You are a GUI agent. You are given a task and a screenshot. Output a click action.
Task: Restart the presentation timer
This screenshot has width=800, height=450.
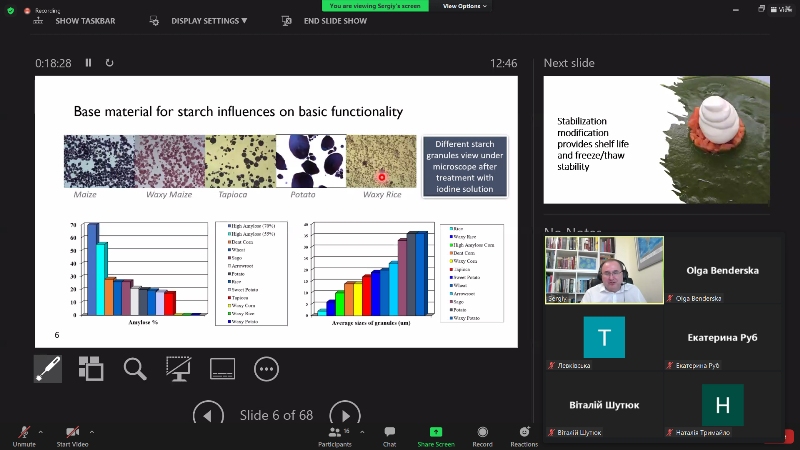(109, 63)
